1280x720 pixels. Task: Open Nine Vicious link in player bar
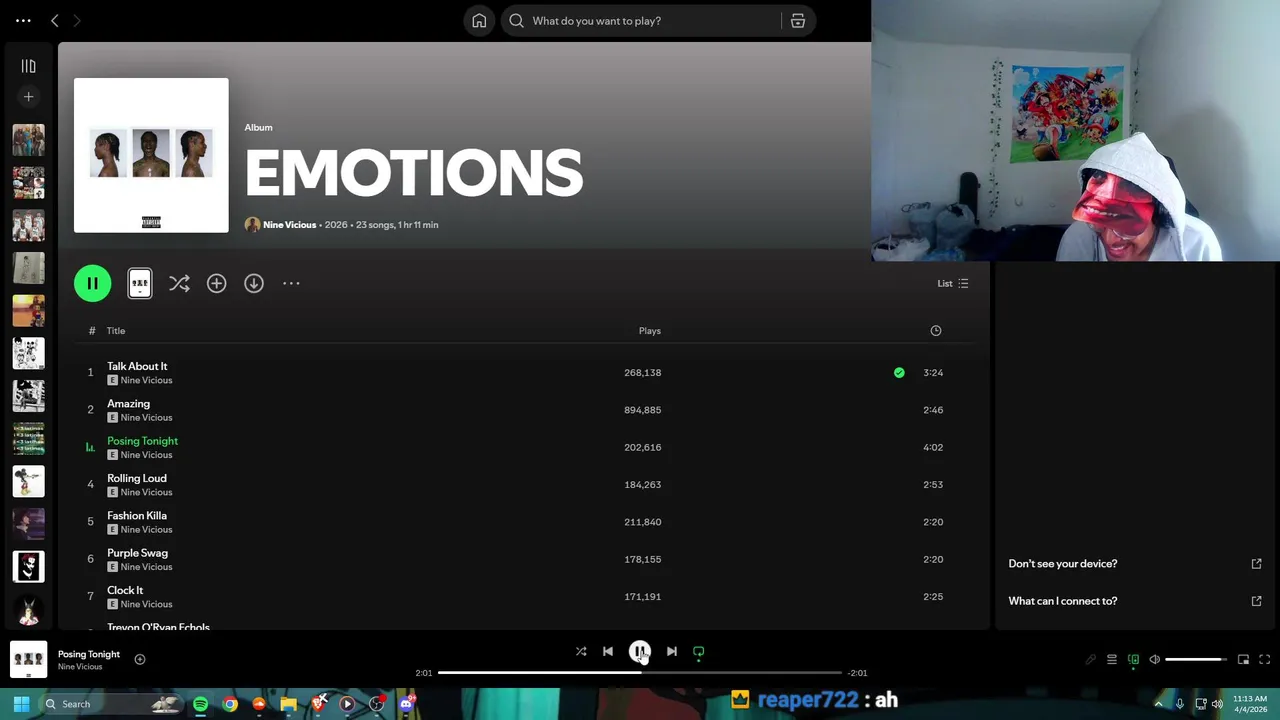click(80, 667)
